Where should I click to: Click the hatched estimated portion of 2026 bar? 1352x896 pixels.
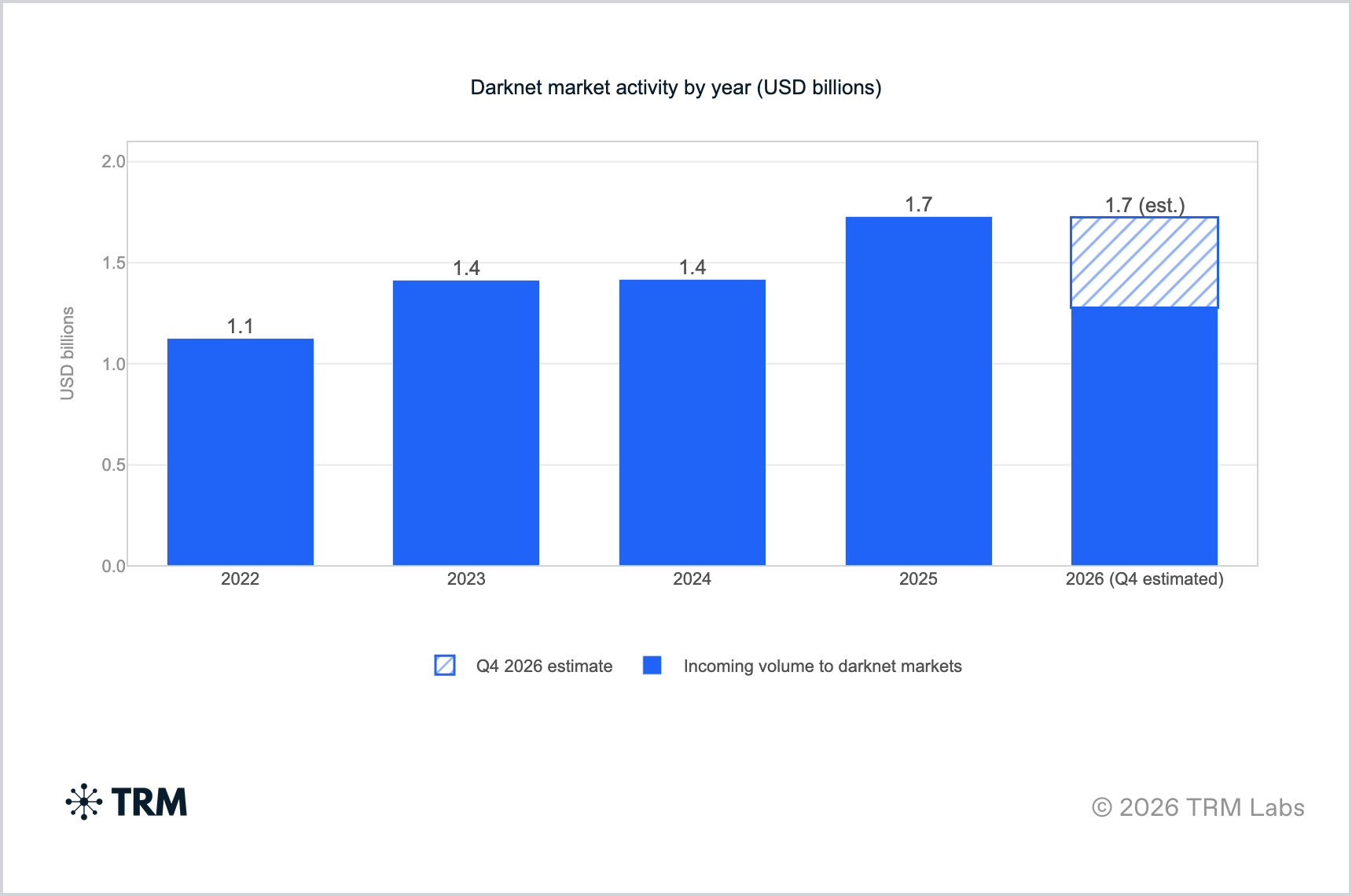tap(1144, 263)
